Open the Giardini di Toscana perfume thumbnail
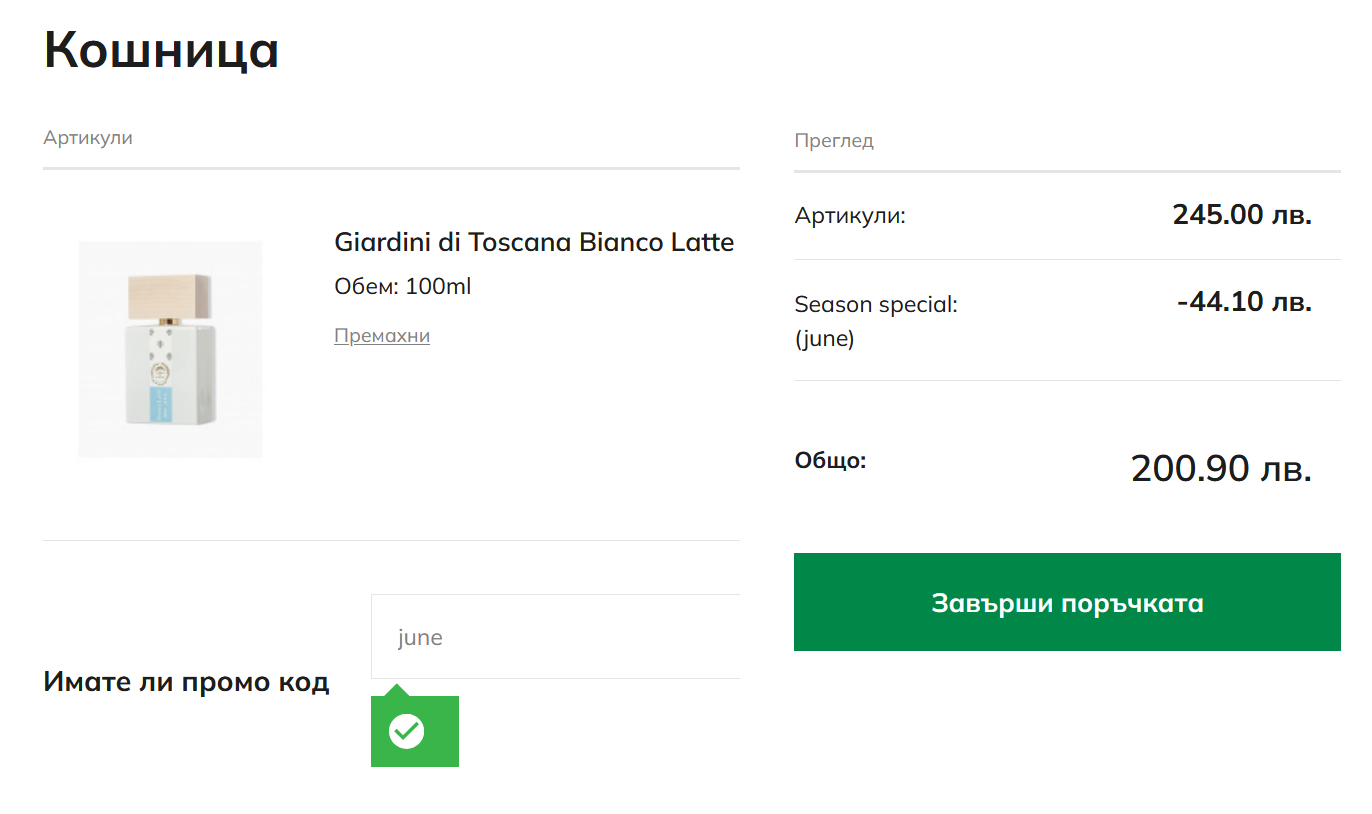 coord(170,349)
